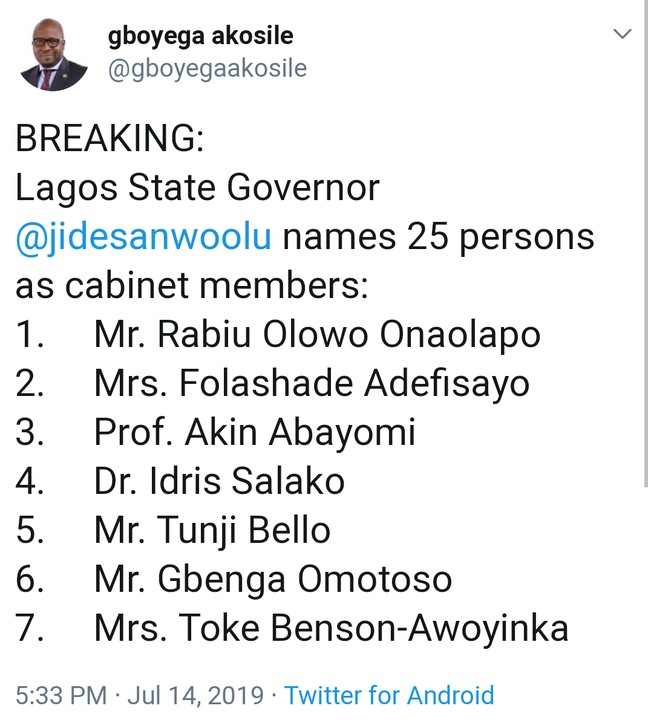Select the name Mr. Rabiu Olowo Onaolapo

pyautogui.click(x=317, y=335)
